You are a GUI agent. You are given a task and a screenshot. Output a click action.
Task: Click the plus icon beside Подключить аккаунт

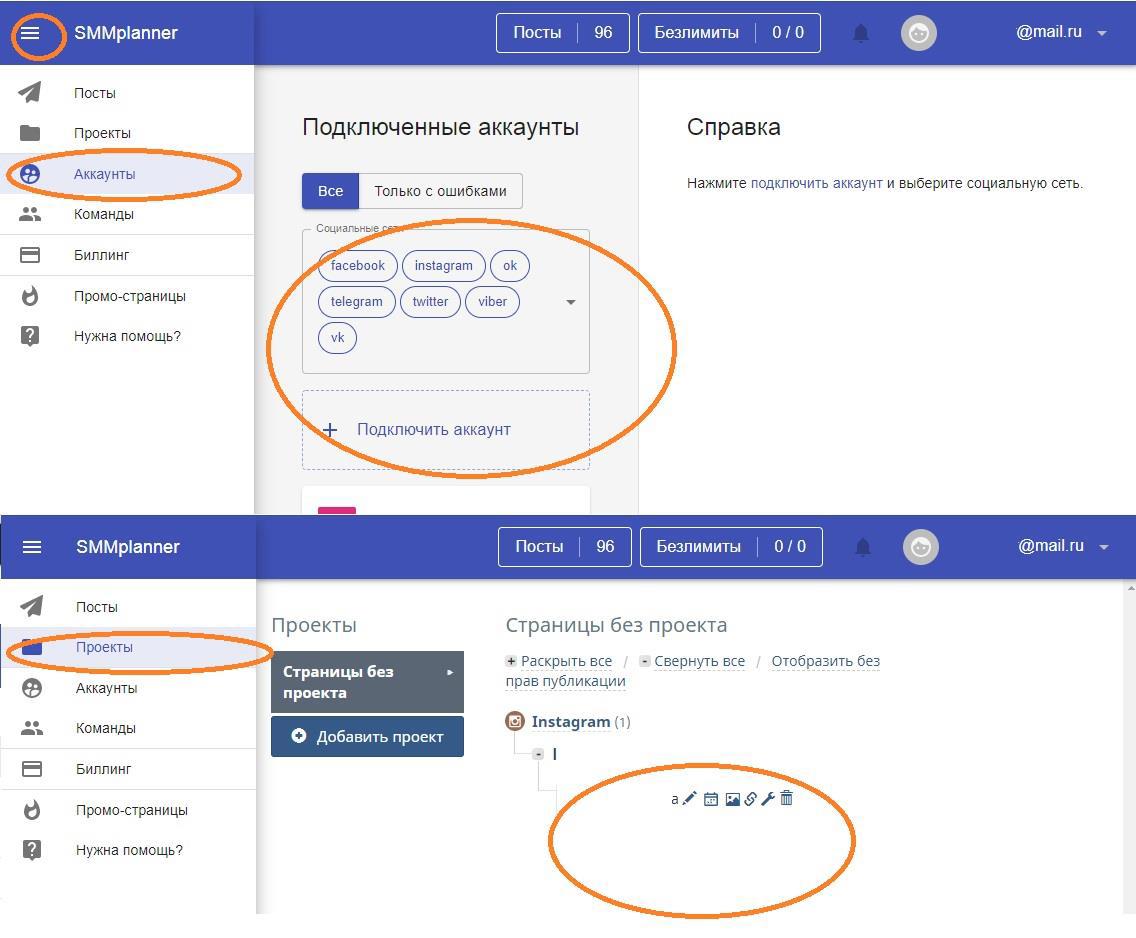[330, 430]
